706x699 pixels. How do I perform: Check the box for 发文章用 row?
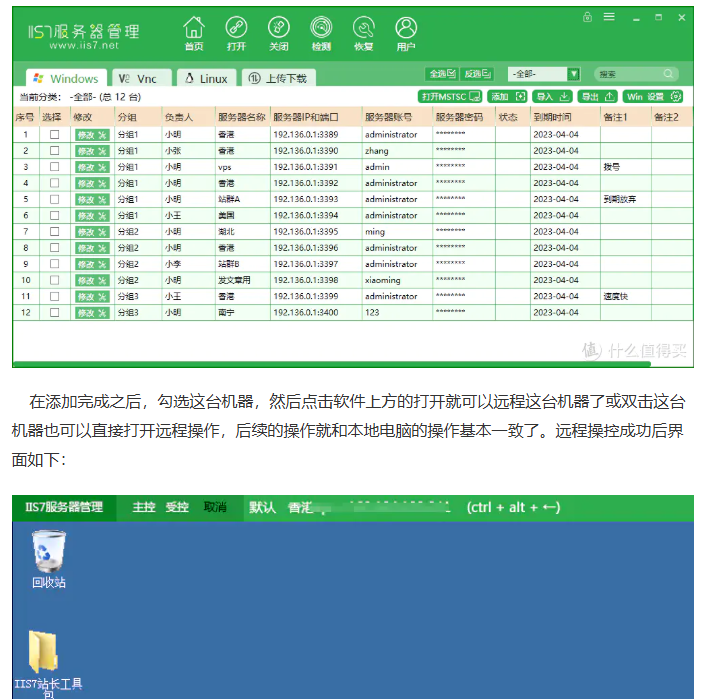point(54,280)
